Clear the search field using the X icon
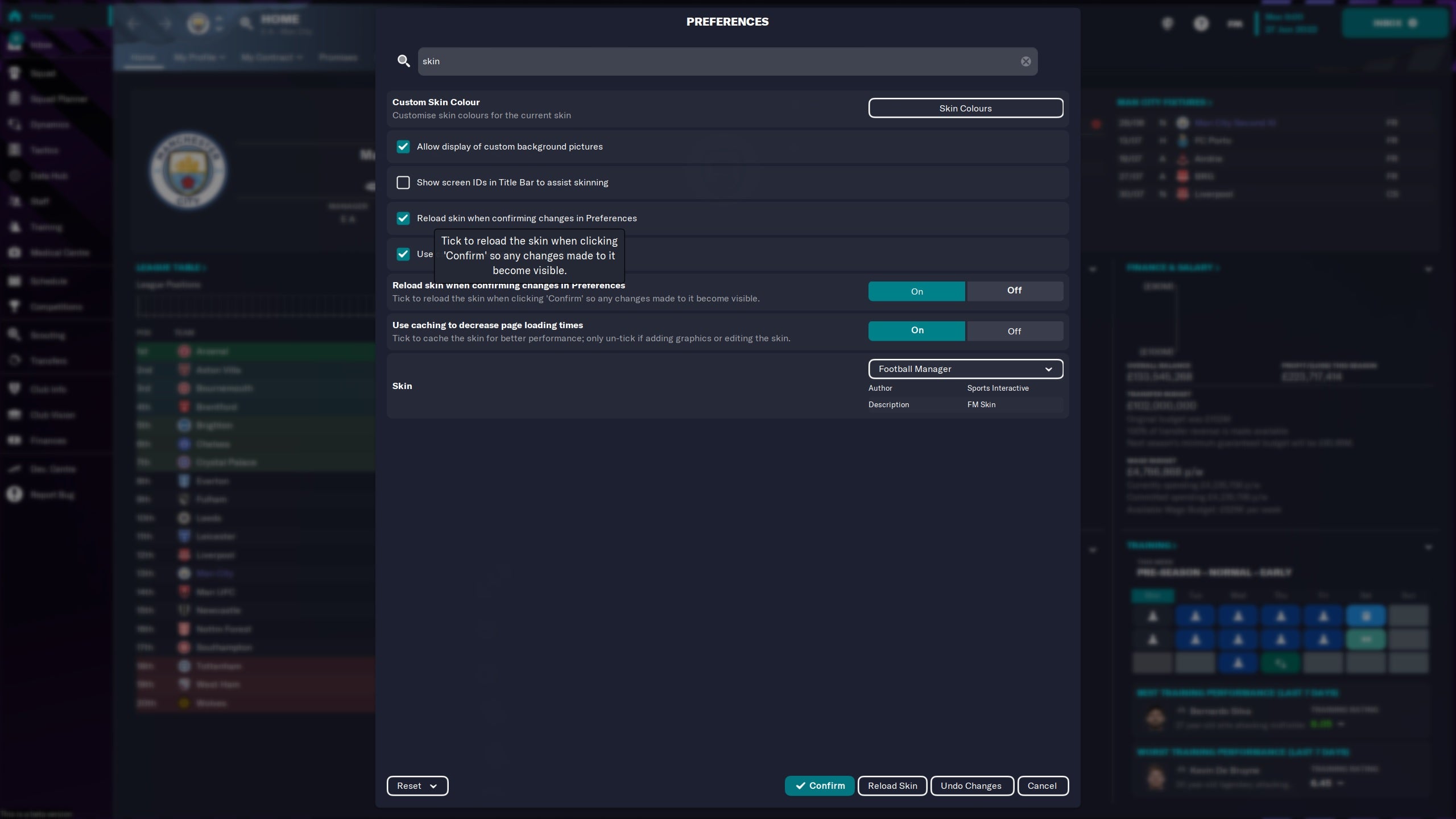The width and height of the screenshot is (1456, 819). pos(1025,61)
